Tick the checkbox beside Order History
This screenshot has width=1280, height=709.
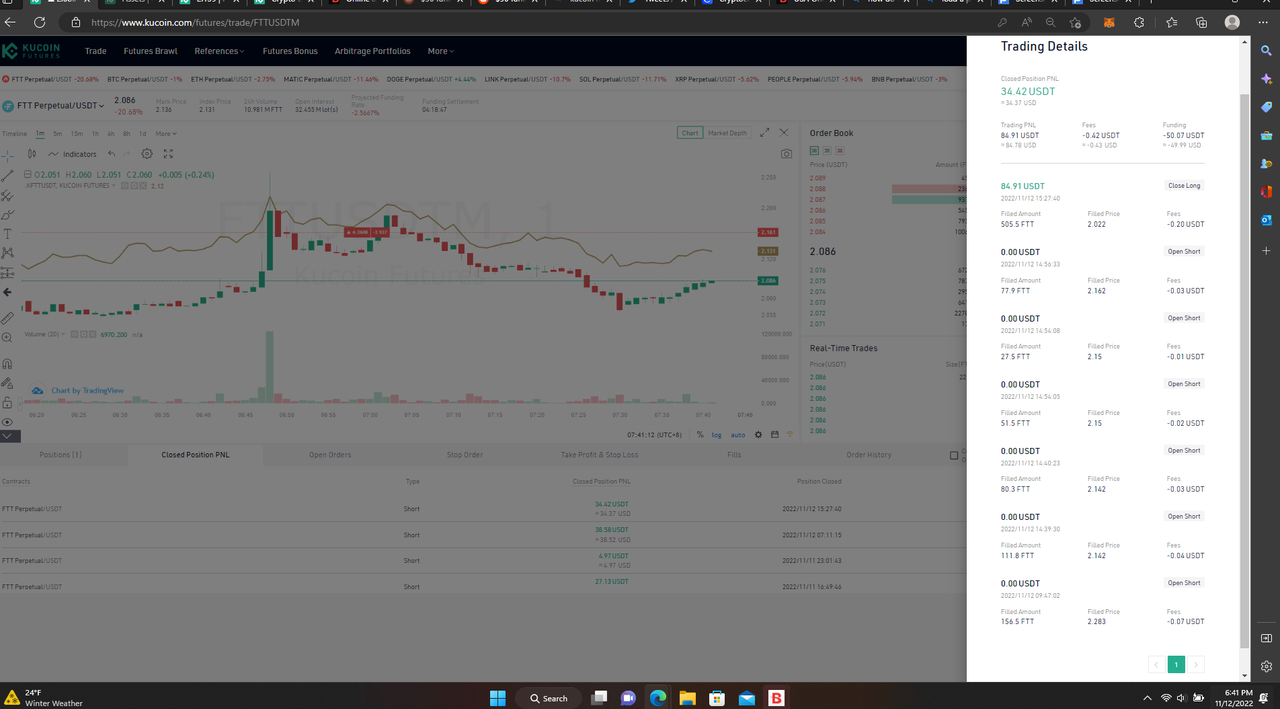pyautogui.click(x=954, y=455)
